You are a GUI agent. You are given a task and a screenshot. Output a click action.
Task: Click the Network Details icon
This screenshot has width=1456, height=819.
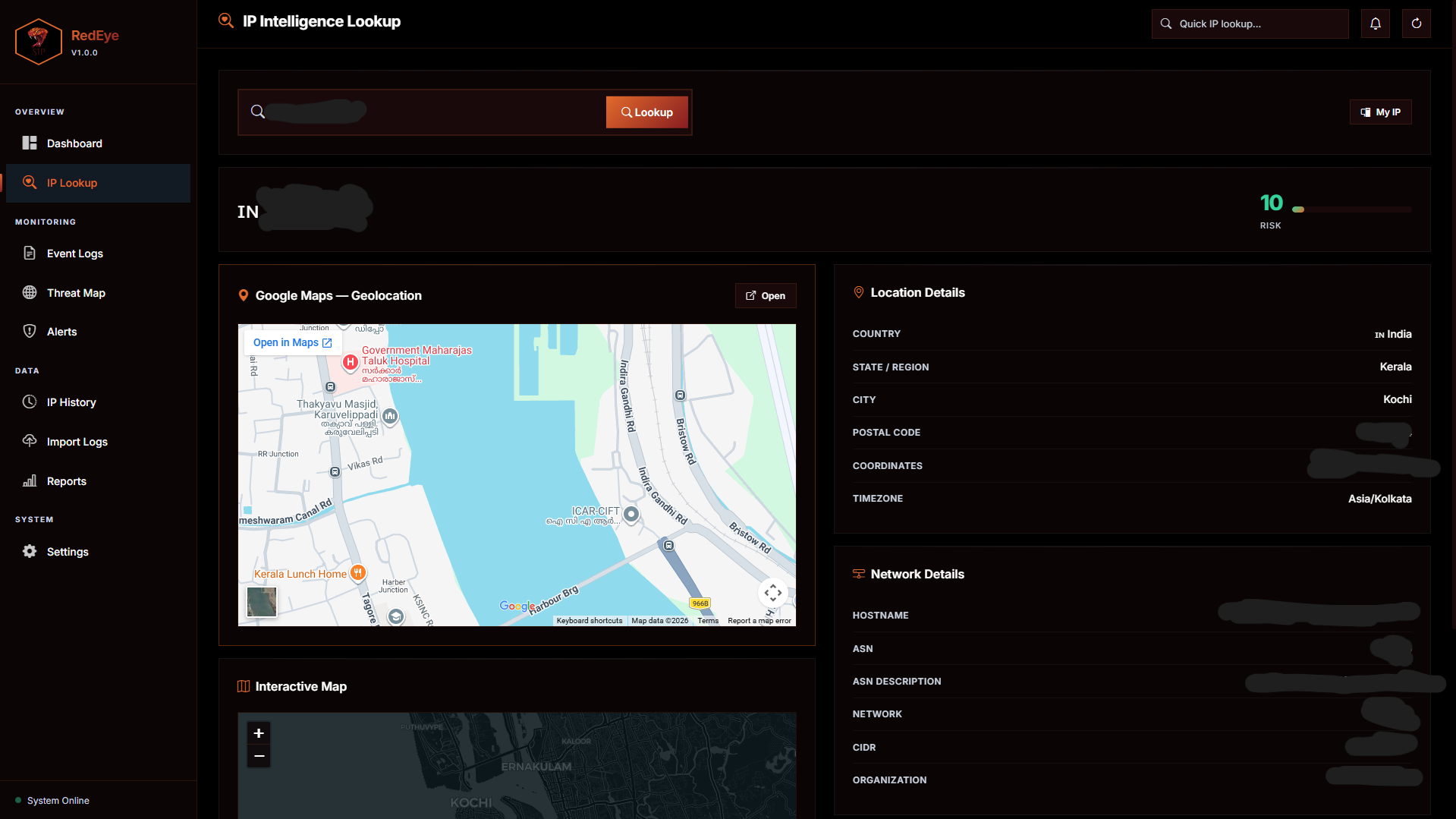[859, 574]
